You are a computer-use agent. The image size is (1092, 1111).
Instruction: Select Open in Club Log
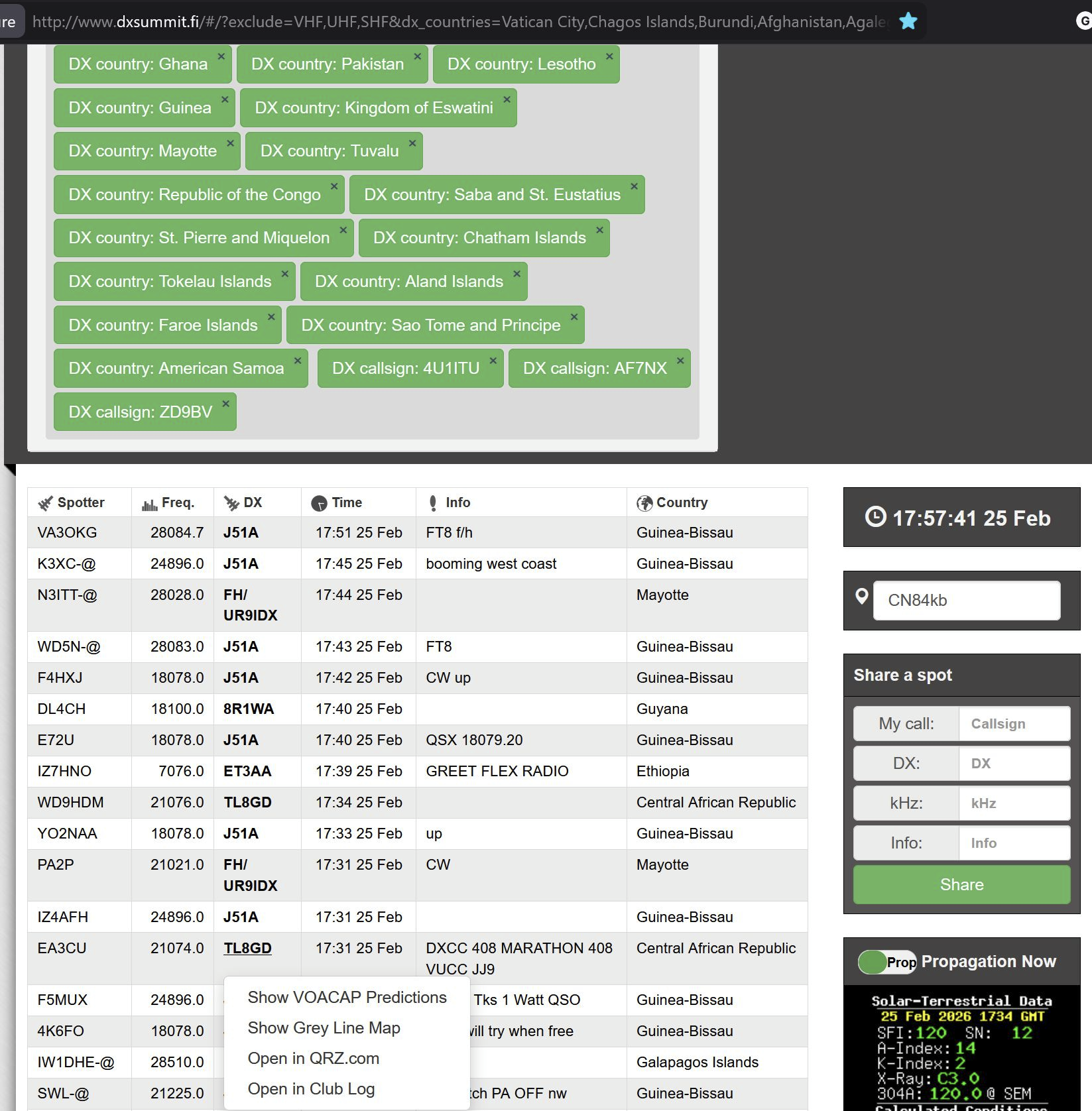point(311,1089)
